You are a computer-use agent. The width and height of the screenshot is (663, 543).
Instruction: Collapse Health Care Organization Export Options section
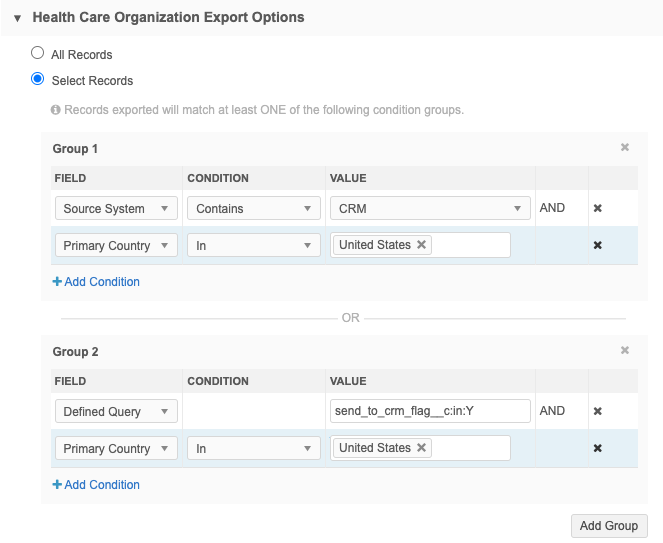pyautogui.click(x=17, y=18)
